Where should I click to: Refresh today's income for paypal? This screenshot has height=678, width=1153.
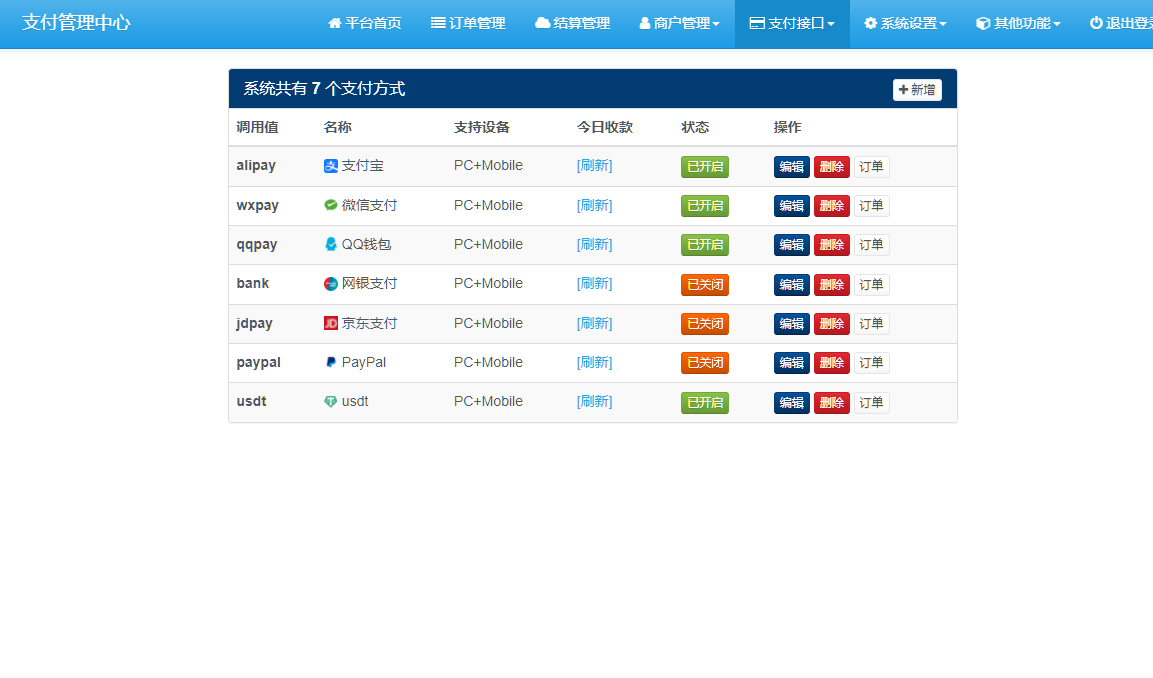(x=594, y=362)
